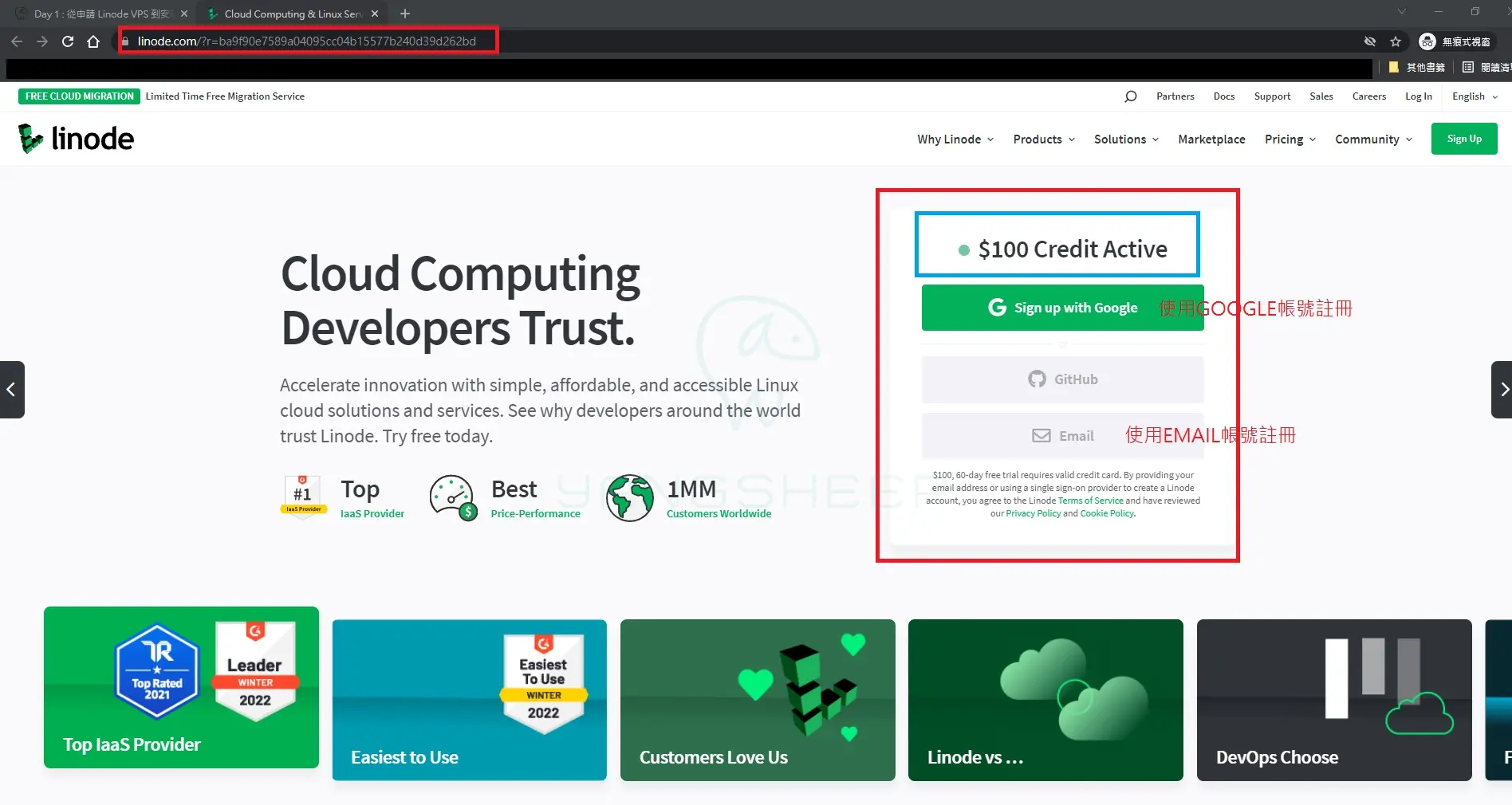
Task: Click the tracking protection eye icon
Action: click(1370, 41)
